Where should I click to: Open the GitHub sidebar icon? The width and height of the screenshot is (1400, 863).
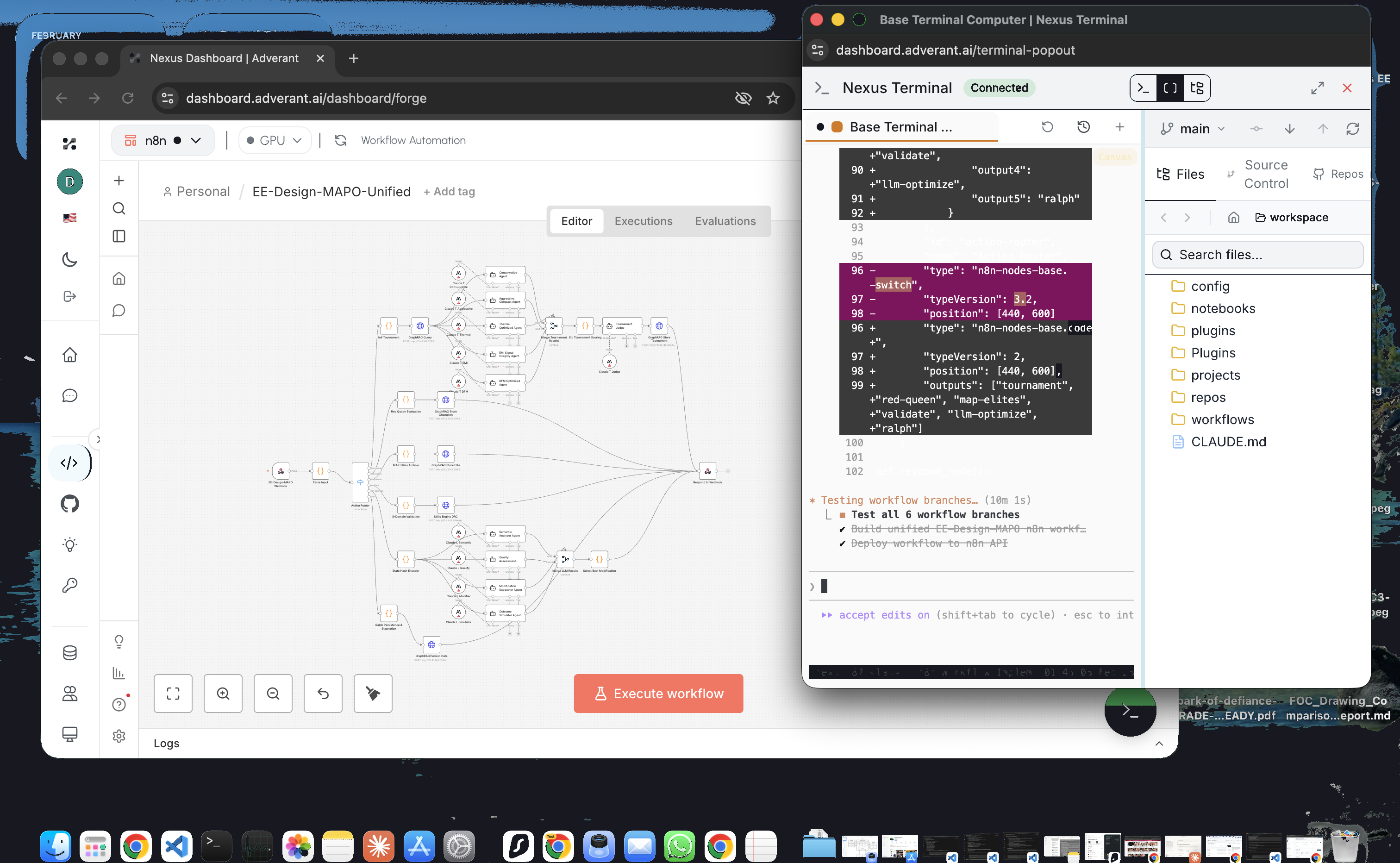pyautogui.click(x=69, y=503)
